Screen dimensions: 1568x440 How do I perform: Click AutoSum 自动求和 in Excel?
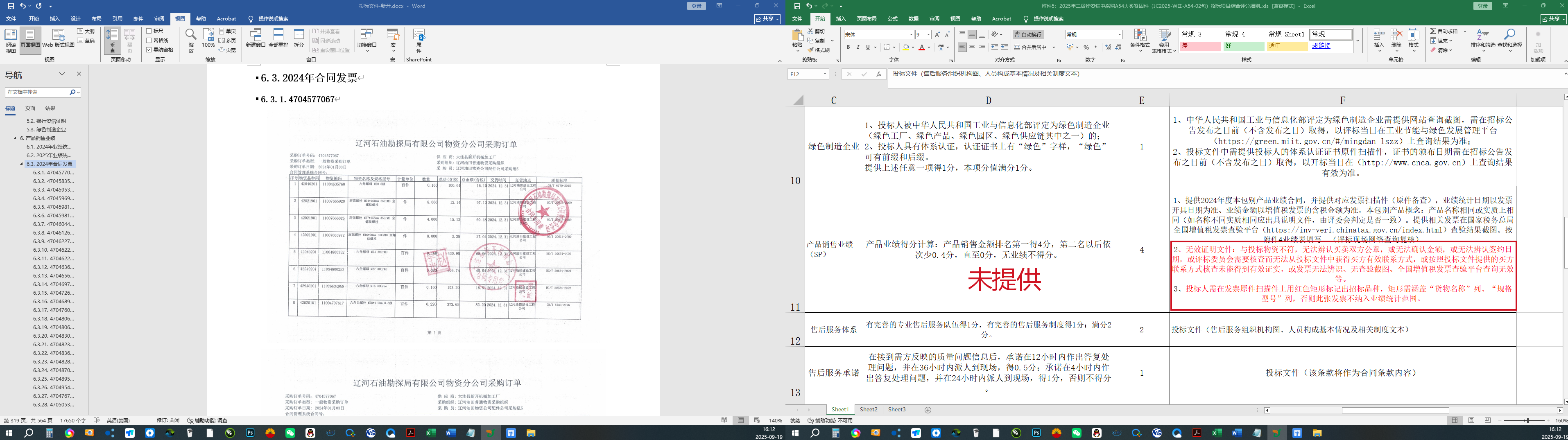(x=1444, y=31)
